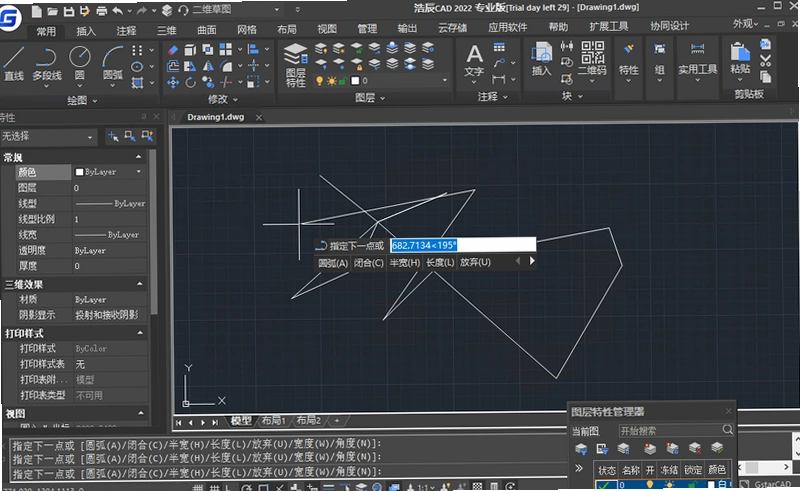Switch to the 布局1 layout tab
Screen dimensions: 800x491
pyautogui.click(x=273, y=421)
